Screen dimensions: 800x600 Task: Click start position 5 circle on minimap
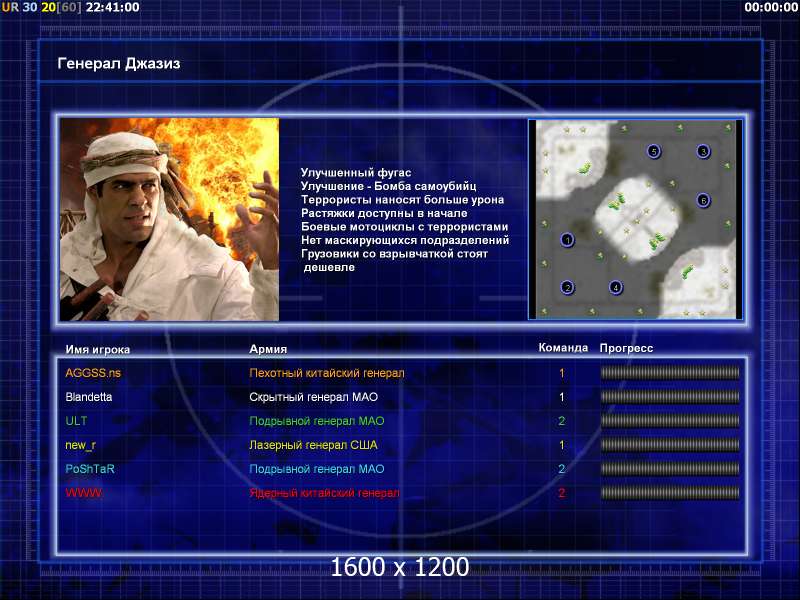(x=654, y=152)
